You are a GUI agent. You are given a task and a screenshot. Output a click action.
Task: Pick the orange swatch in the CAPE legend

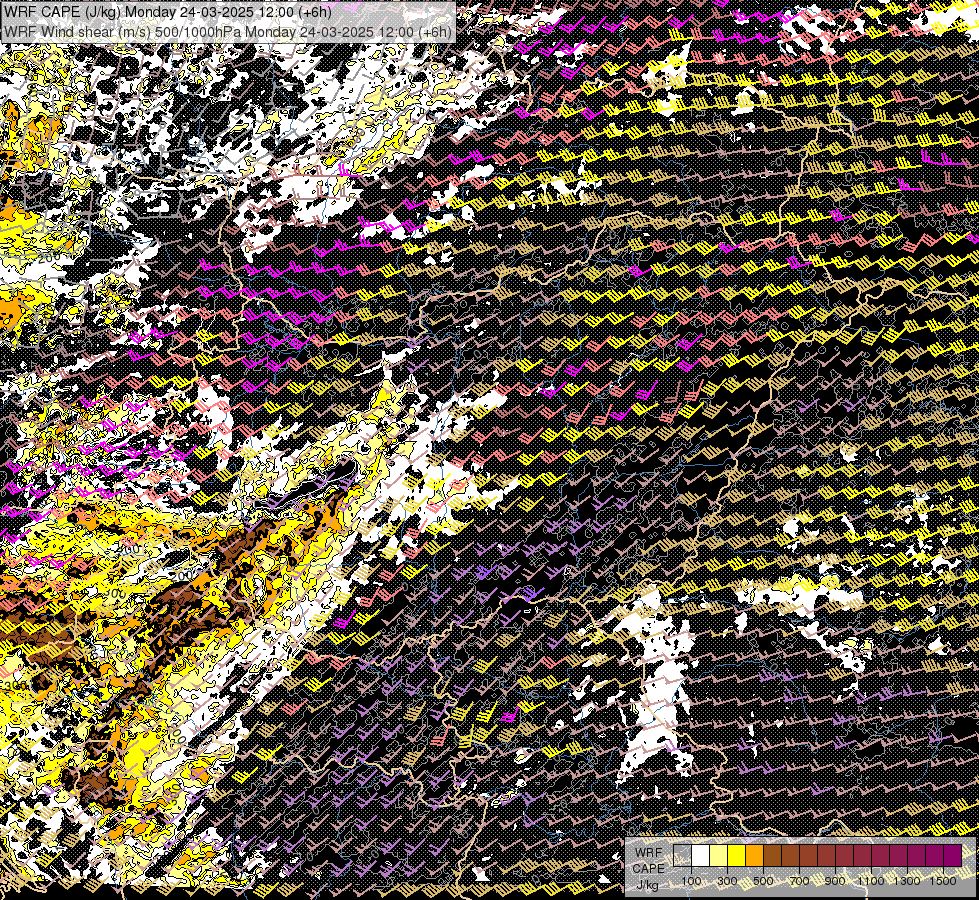(754, 856)
